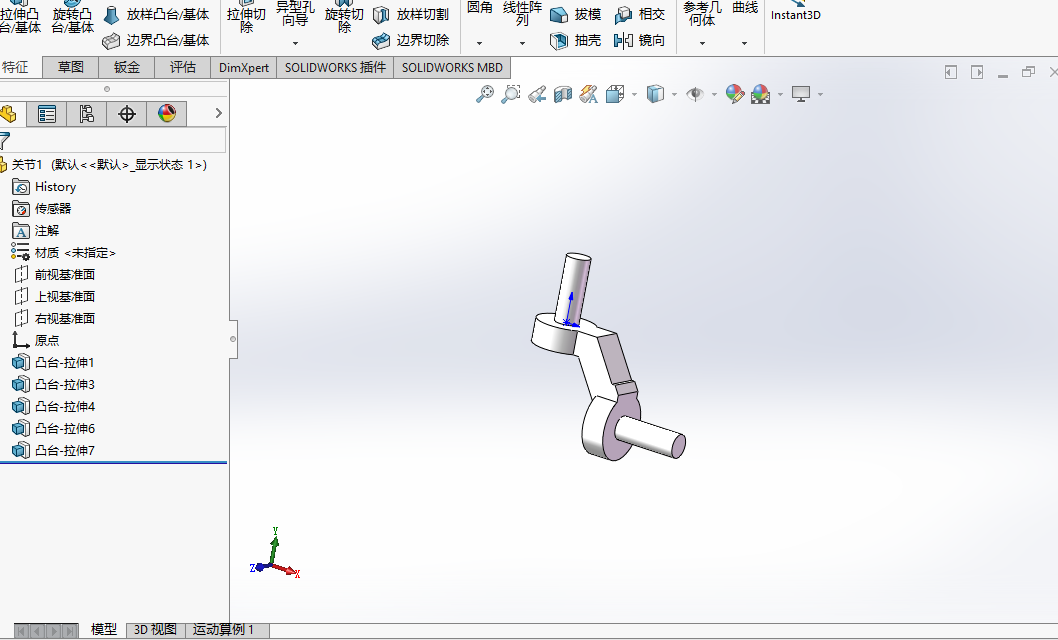Click the panel collapse handle beside tree
The width and height of the screenshot is (1058, 640).
[x=233, y=339]
